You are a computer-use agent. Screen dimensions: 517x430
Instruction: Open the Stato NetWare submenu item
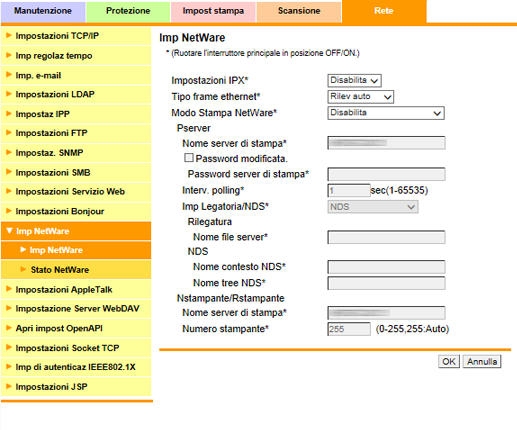pos(76,270)
